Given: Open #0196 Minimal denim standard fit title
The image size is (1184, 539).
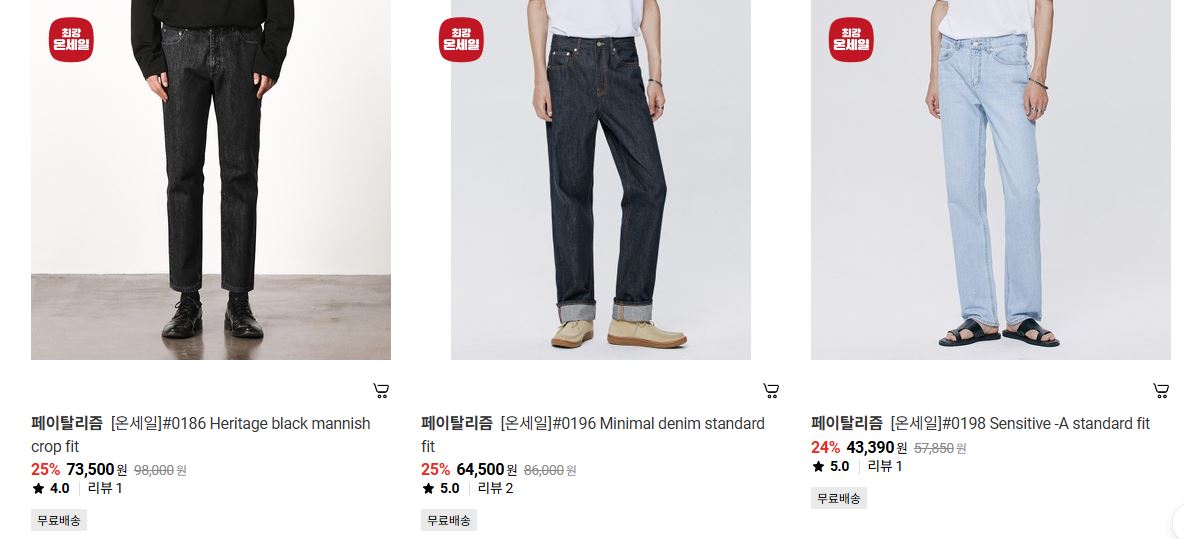Looking at the screenshot, I should pos(631,435).
